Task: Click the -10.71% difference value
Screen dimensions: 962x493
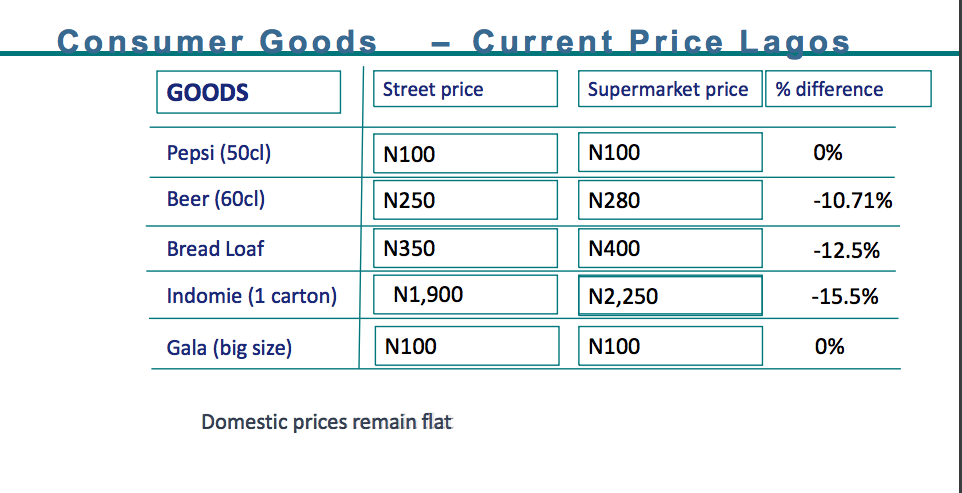Action: [x=852, y=201]
